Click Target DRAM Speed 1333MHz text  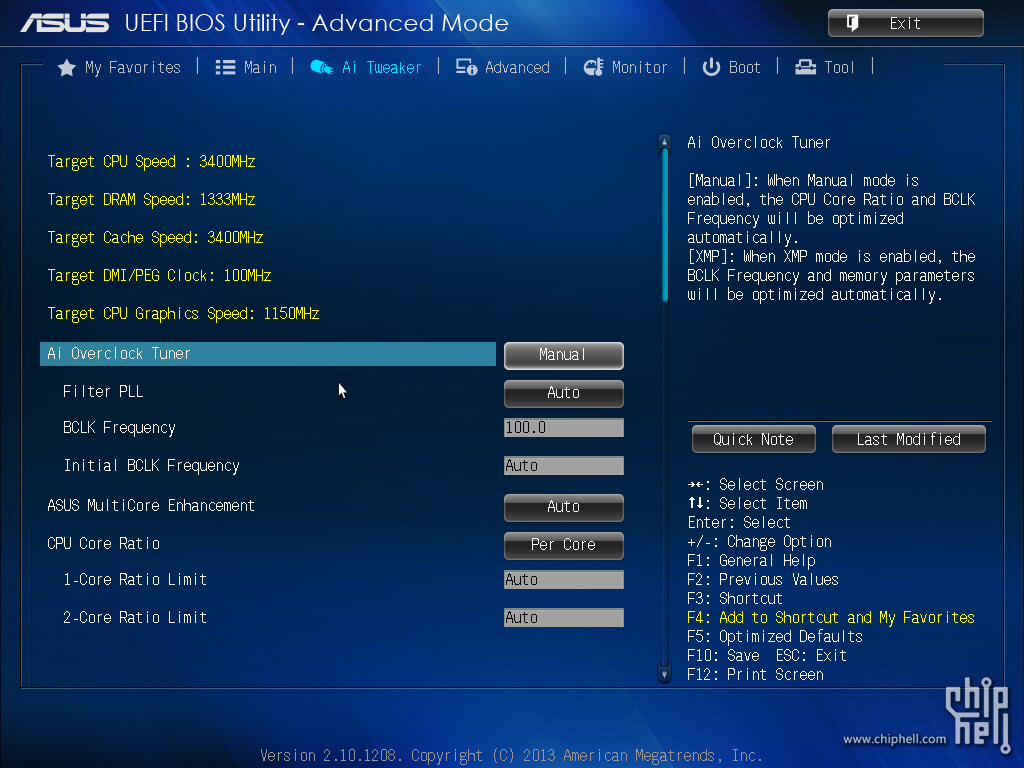click(x=151, y=200)
